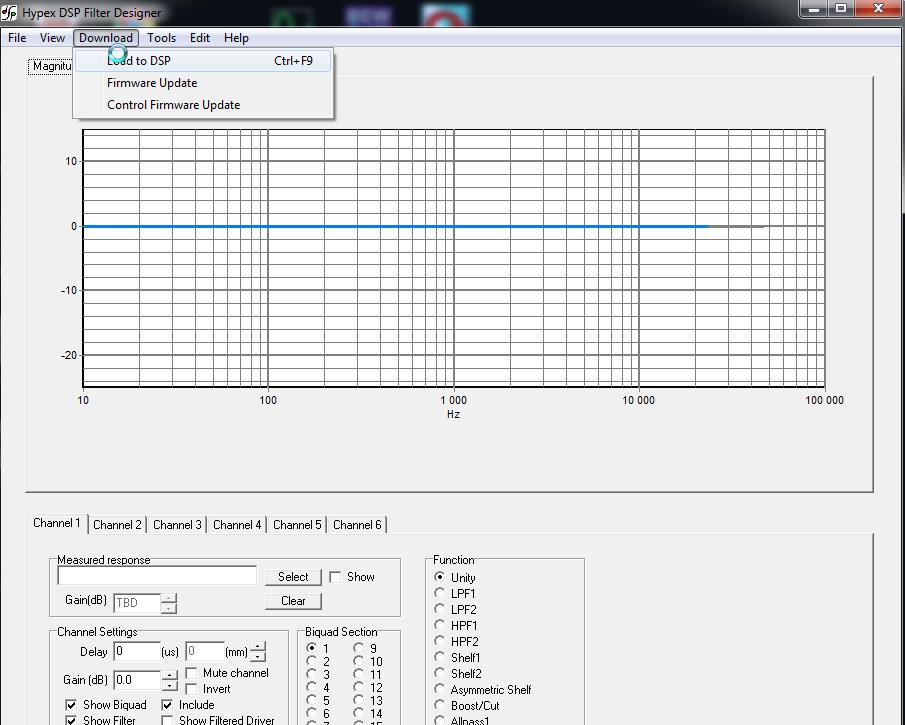Open the View menu
Image resolution: width=905 pixels, height=725 pixels.
tap(52, 38)
